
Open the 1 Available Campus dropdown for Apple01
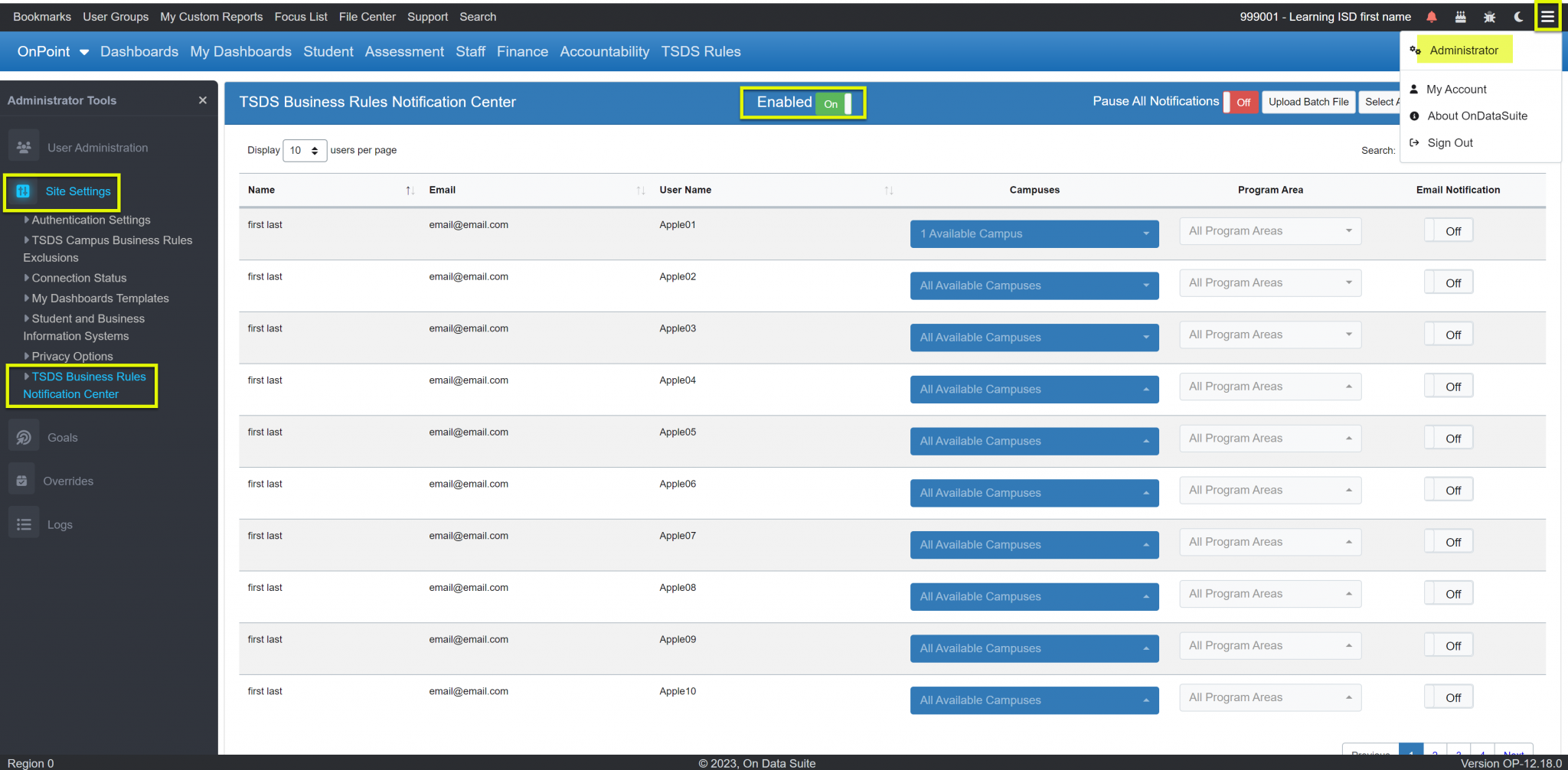[1034, 233]
